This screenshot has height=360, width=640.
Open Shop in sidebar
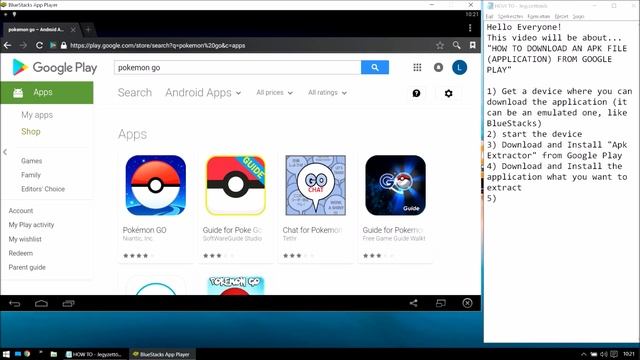31,131
